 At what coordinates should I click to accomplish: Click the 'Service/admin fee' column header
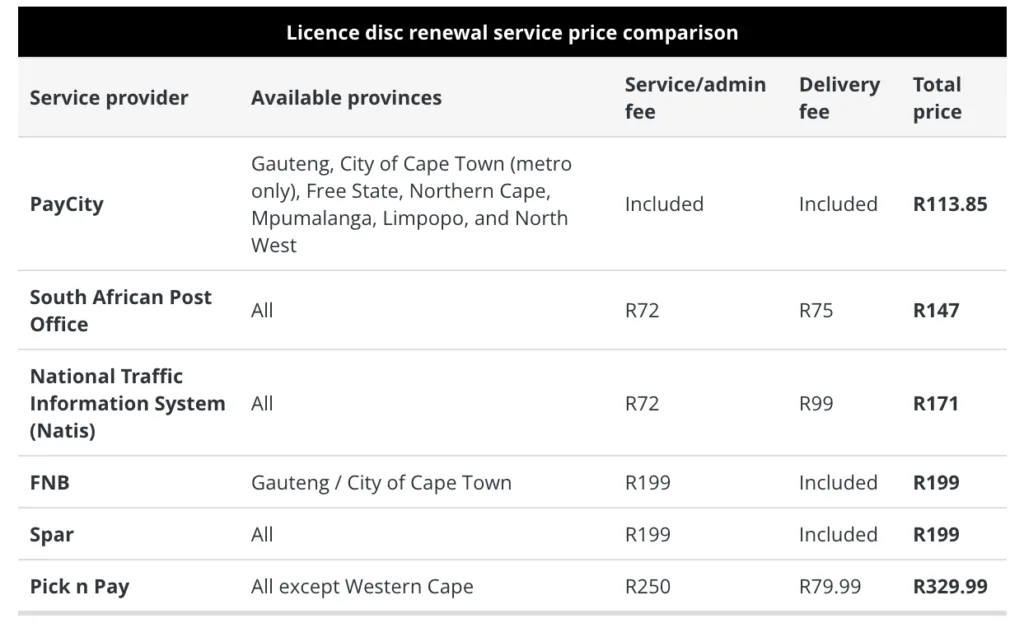[695, 98]
